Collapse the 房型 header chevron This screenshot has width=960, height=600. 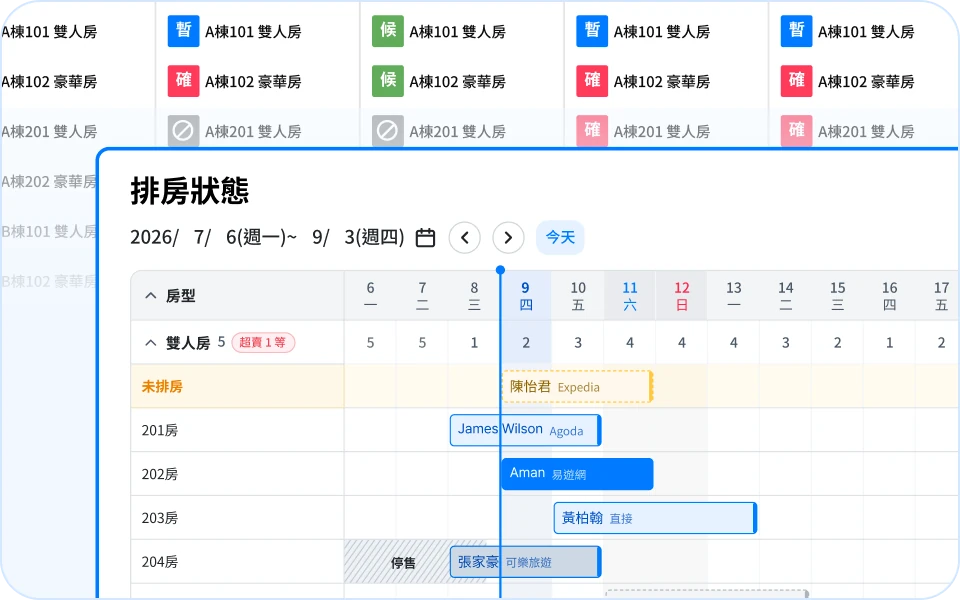[151, 296]
